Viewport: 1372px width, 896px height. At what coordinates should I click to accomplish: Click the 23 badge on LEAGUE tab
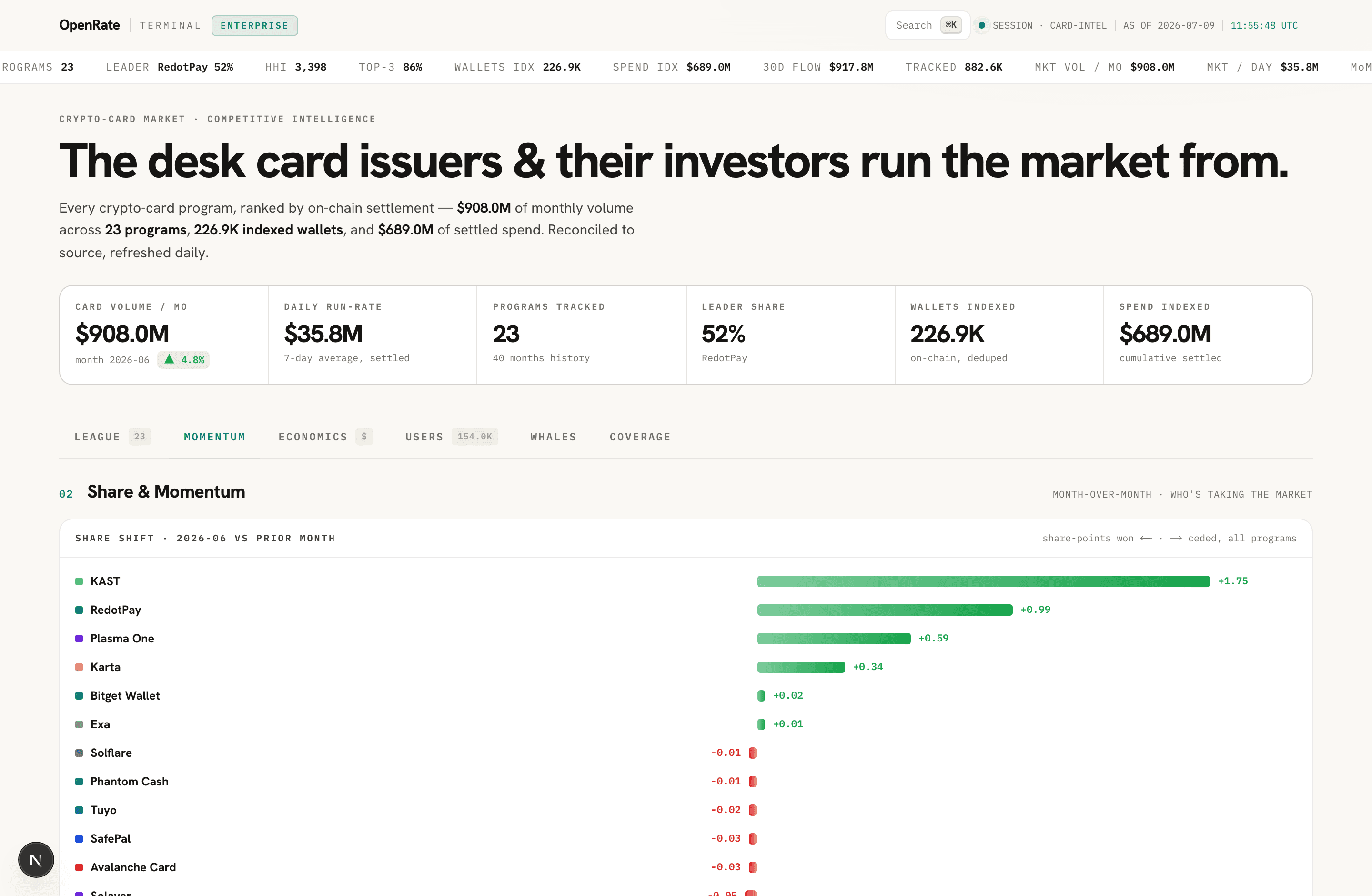pos(140,437)
